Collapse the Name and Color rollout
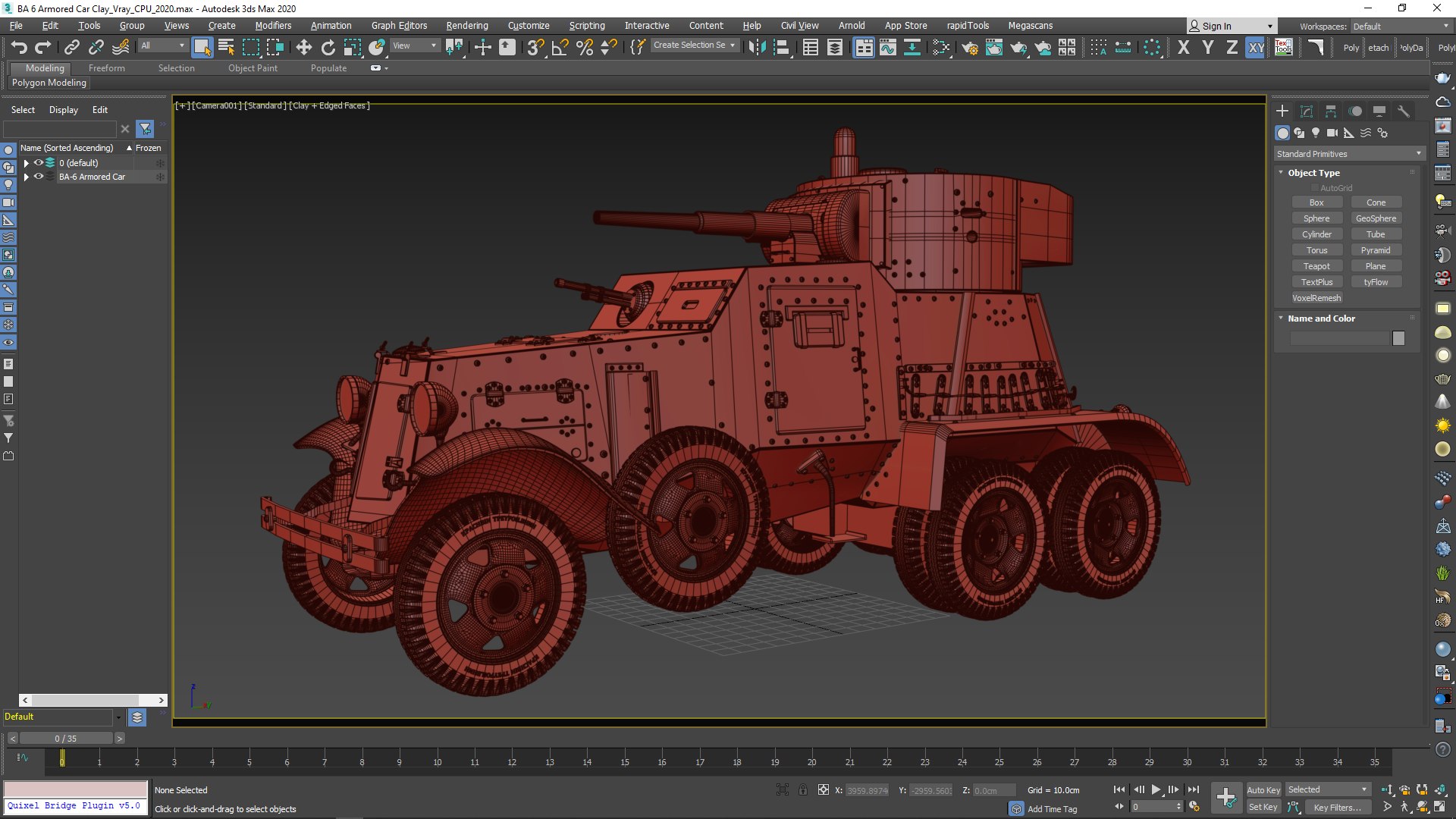1456x819 pixels. pos(1282,318)
